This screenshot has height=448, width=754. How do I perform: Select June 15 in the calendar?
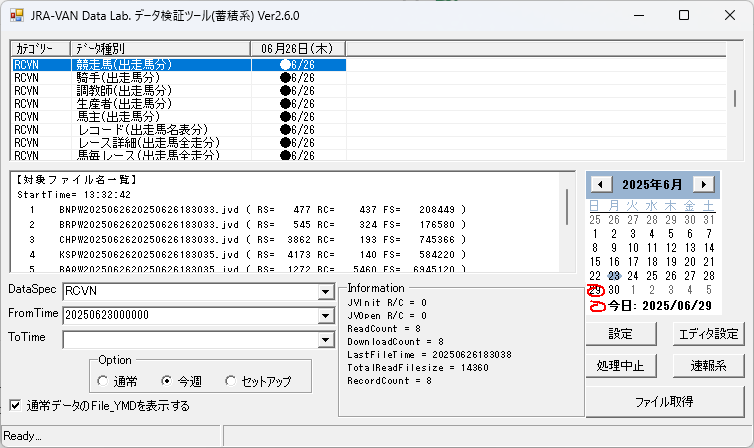595,262
